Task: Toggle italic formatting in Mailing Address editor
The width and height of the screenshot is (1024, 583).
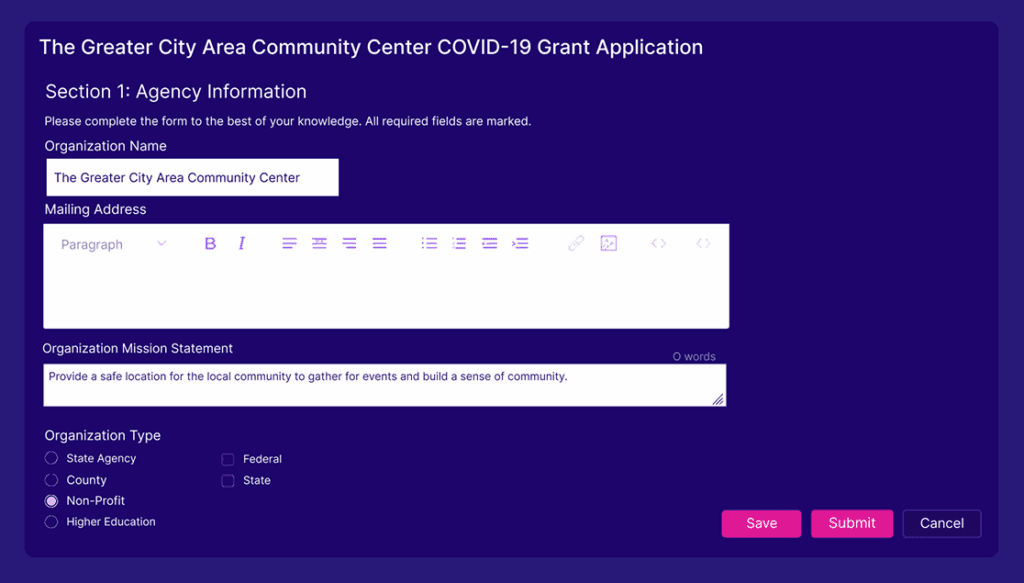Action: [x=241, y=244]
